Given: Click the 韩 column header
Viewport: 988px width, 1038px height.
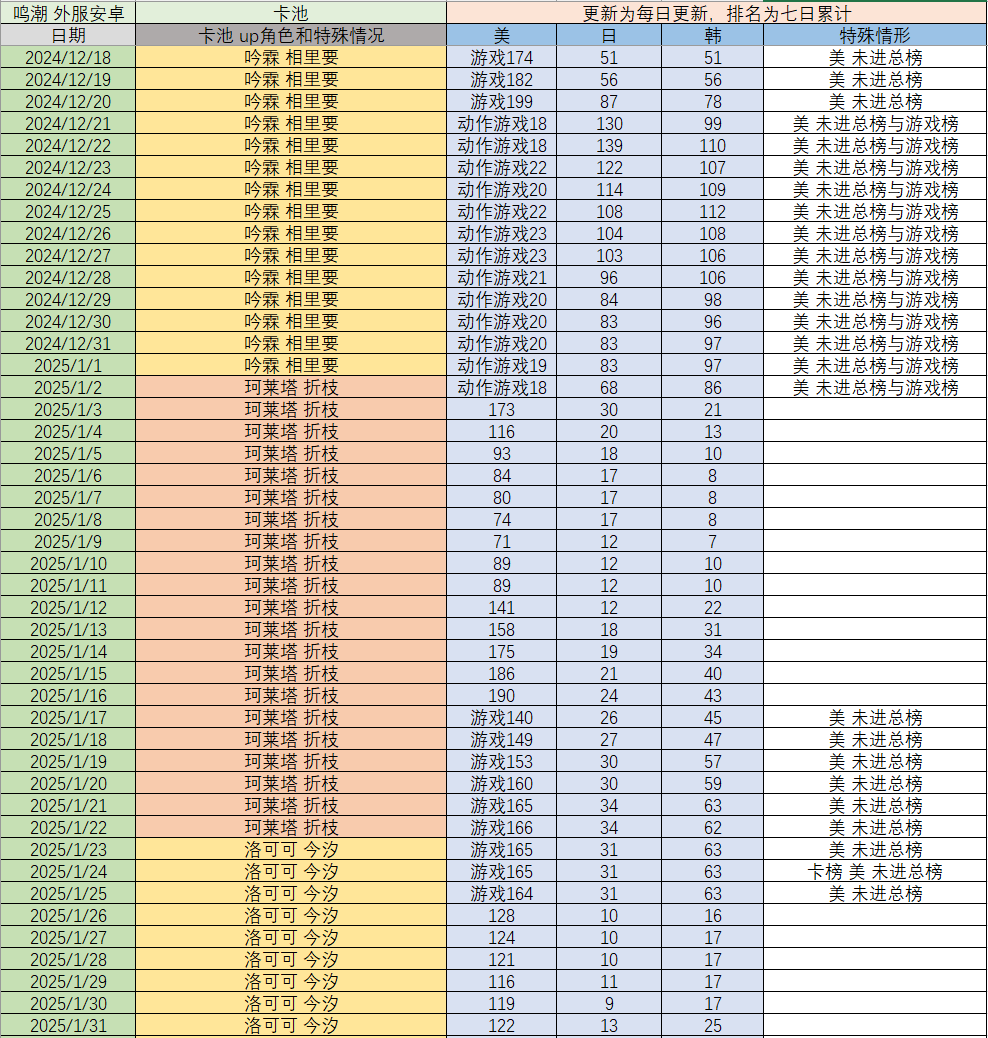Looking at the screenshot, I should (x=712, y=35).
